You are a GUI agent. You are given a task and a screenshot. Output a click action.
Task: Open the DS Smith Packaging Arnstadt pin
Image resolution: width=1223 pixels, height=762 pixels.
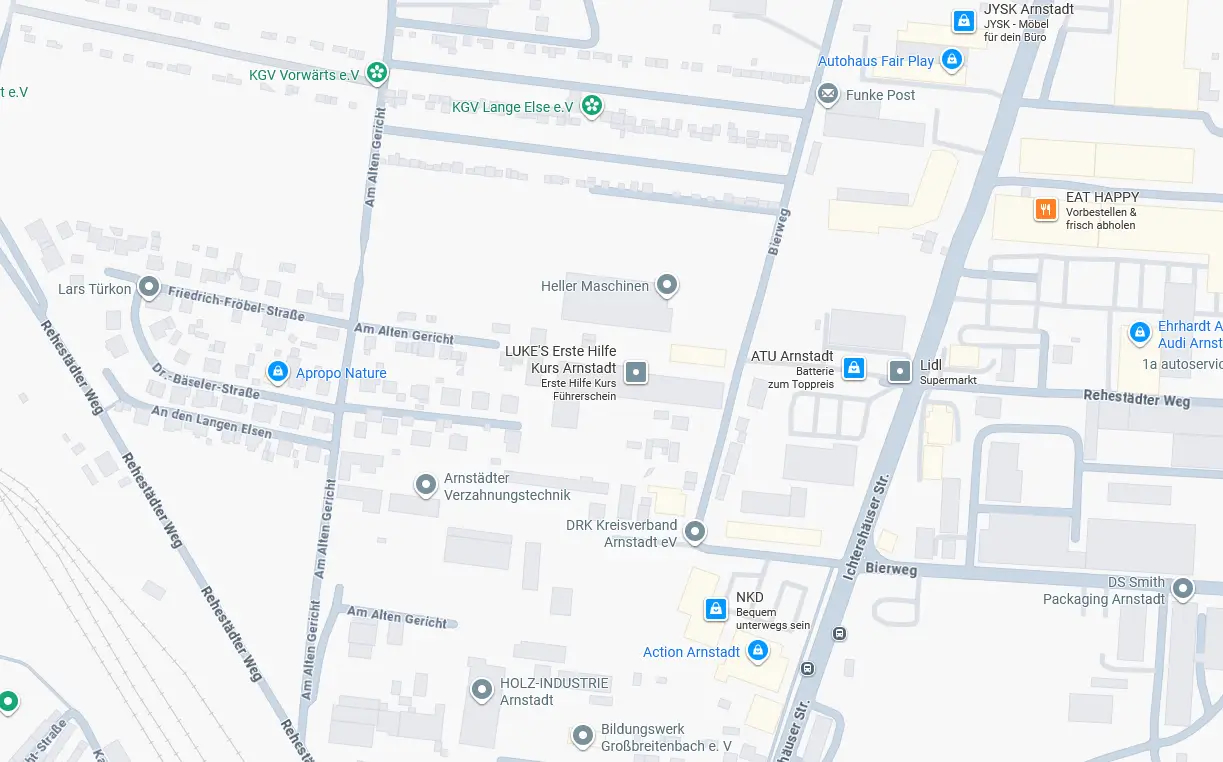pos(1184,589)
